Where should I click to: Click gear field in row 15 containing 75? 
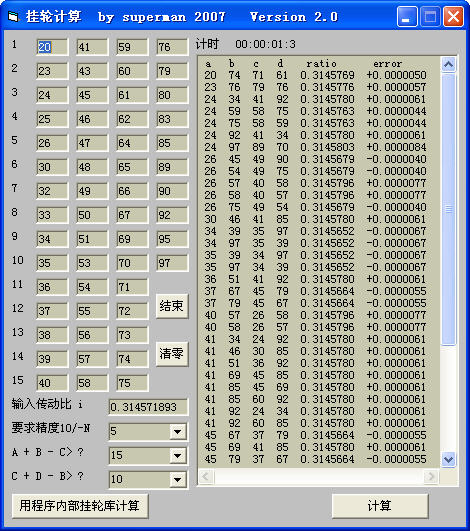click(132, 383)
